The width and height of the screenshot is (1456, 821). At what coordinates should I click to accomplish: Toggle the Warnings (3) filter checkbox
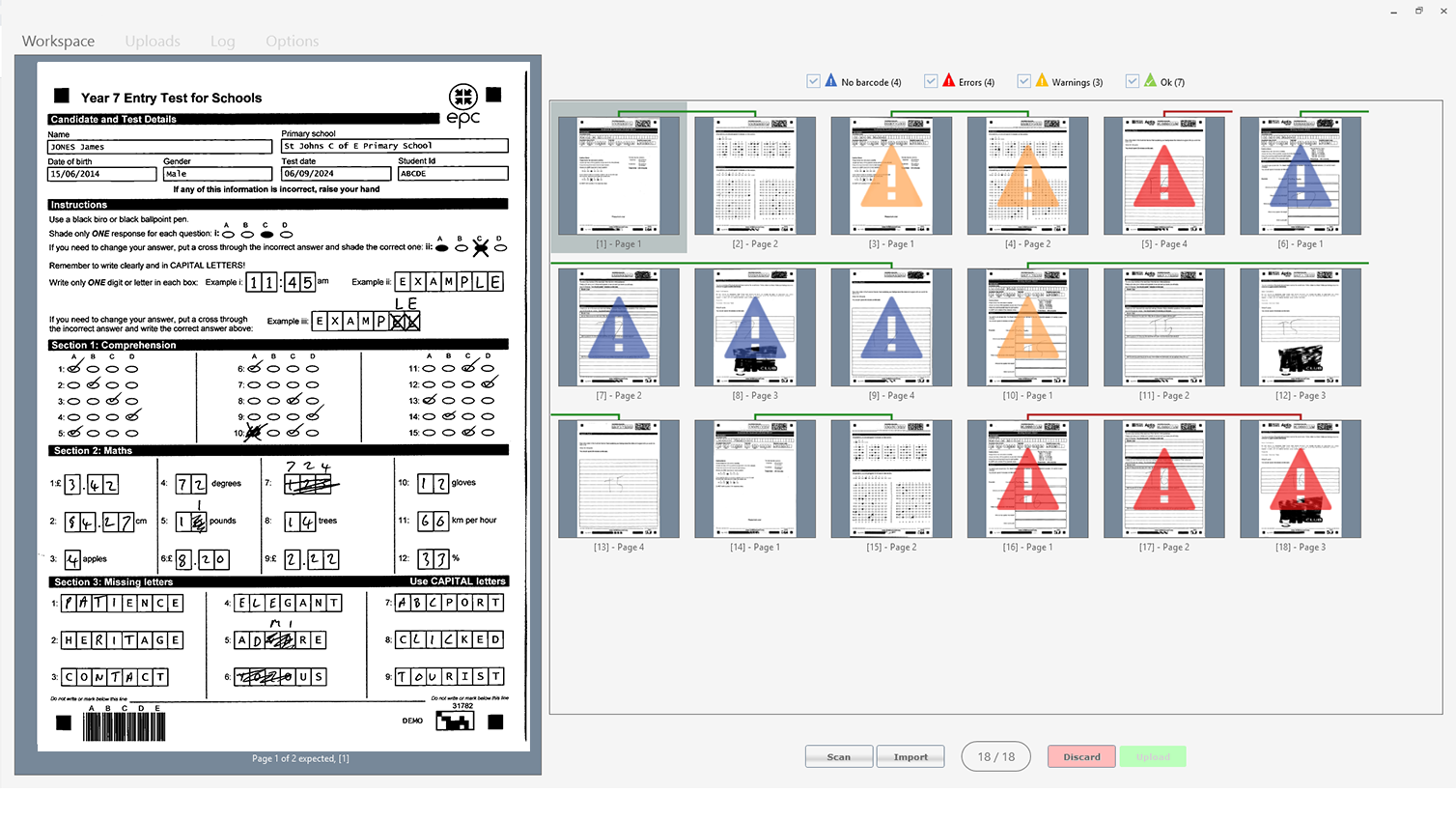click(1024, 81)
